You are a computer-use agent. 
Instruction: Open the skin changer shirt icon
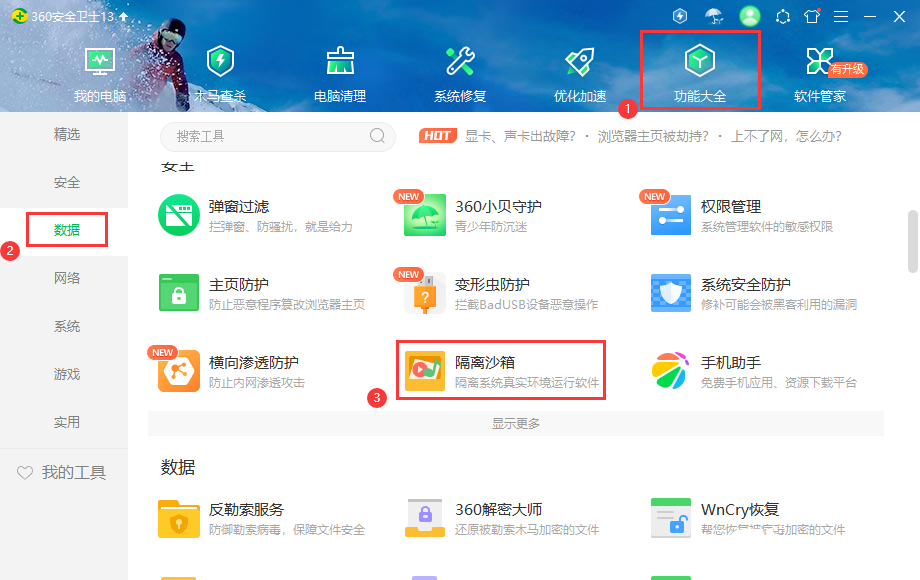click(x=811, y=16)
